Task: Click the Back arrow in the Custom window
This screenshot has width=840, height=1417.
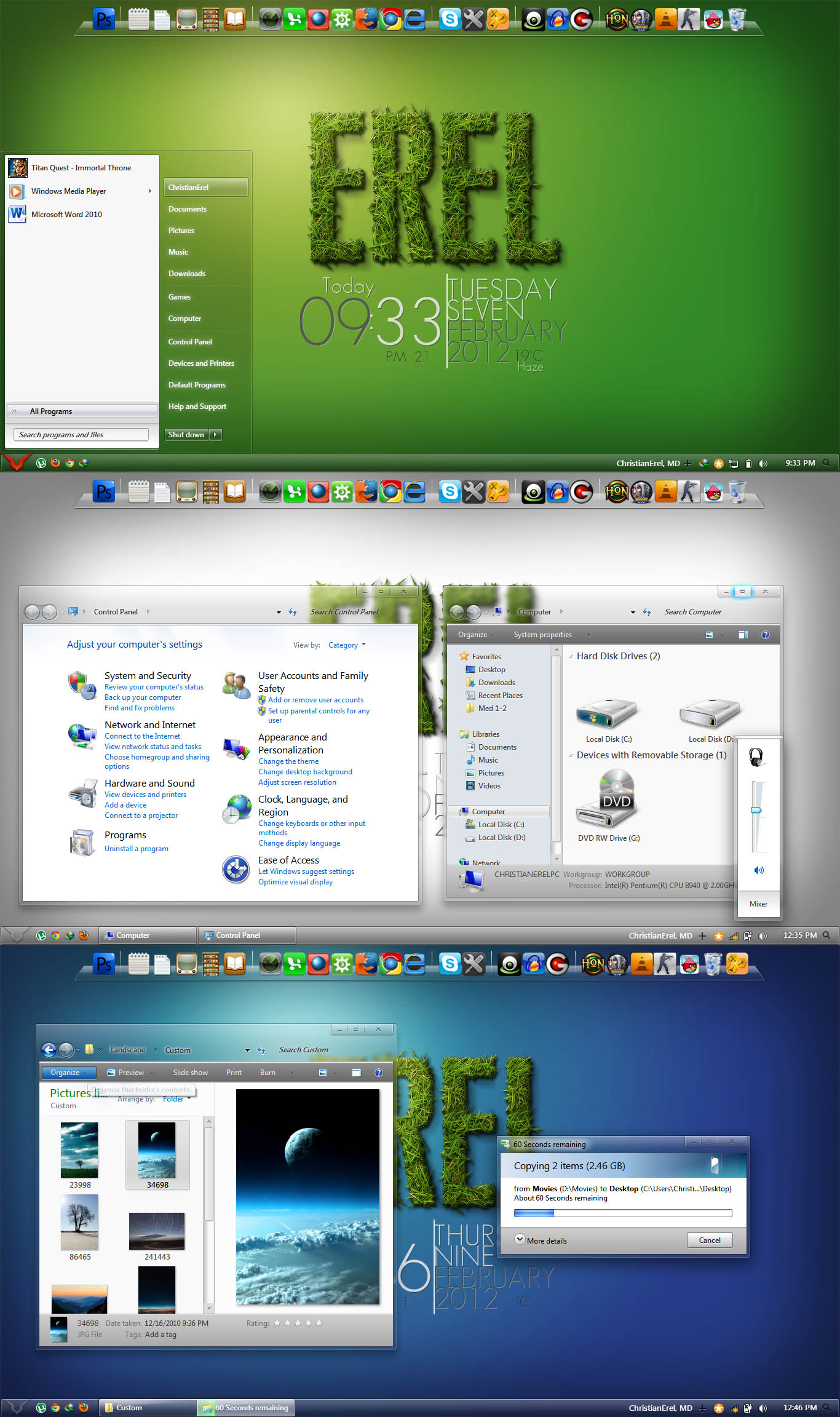Action: point(49,1050)
